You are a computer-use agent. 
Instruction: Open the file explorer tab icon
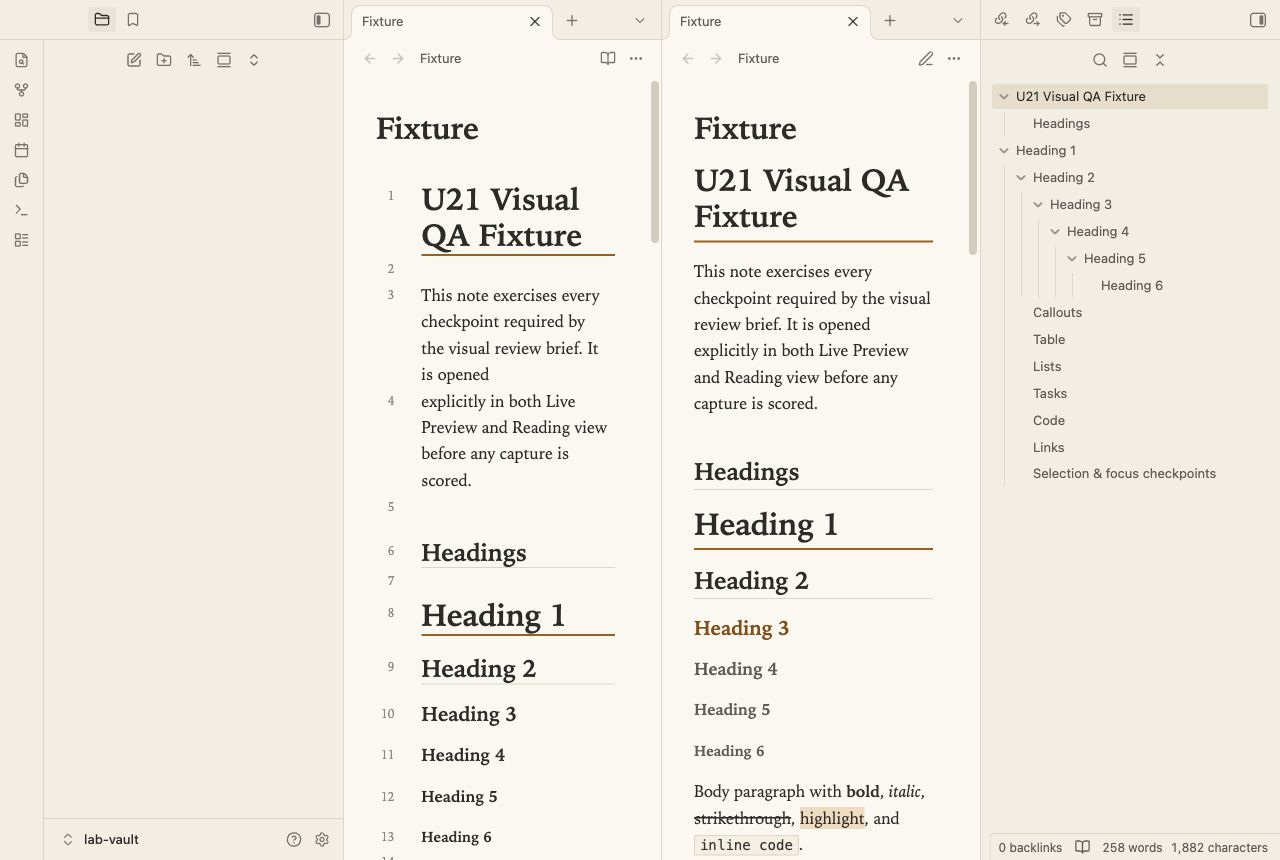(102, 20)
